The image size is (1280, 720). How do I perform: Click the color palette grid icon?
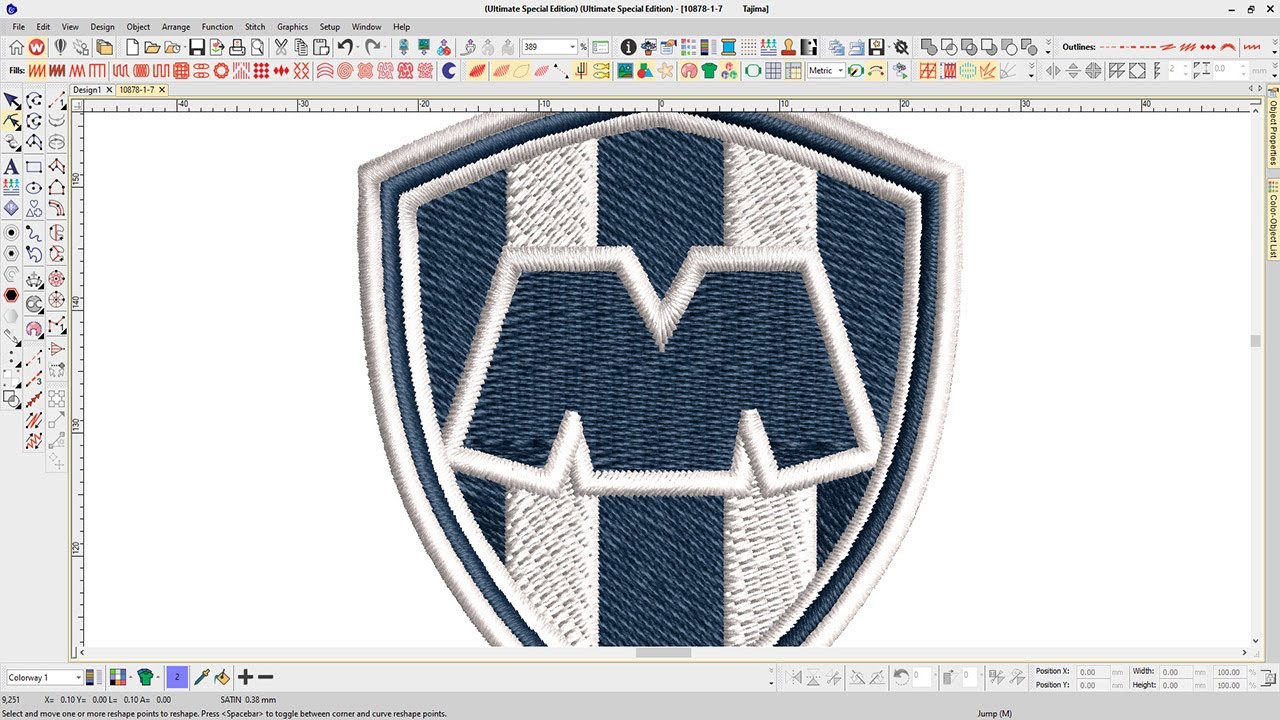point(118,677)
